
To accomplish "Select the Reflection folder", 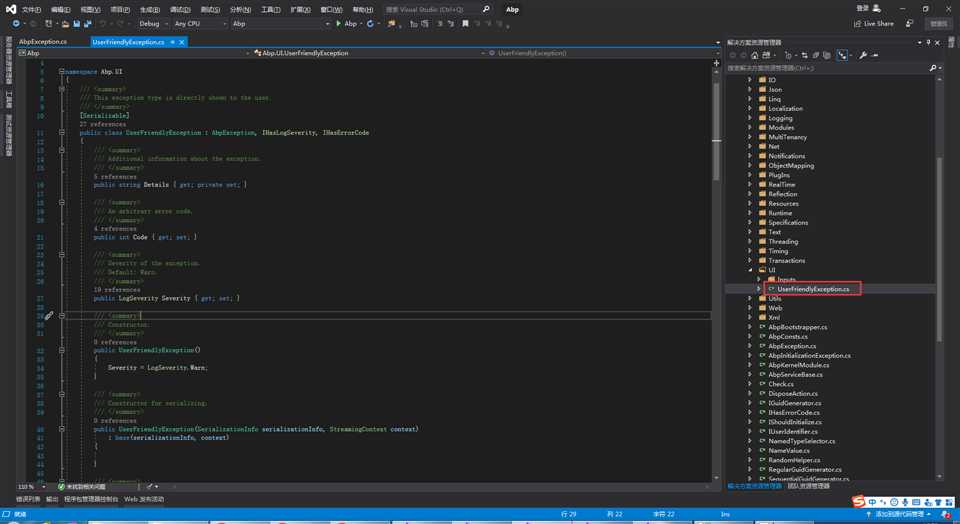I will pyautogui.click(x=782, y=194).
